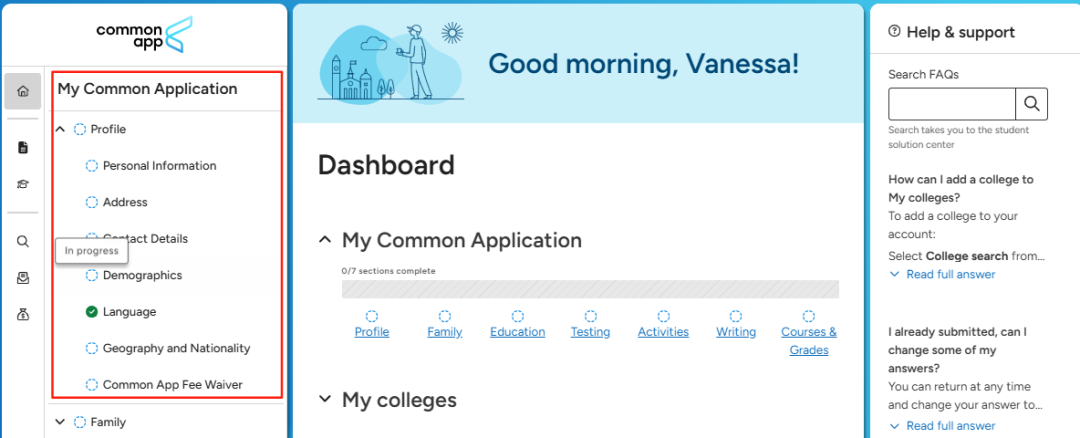Expand the My colleges dashboard section
Screen dimensions: 1080x438
coord(325,400)
